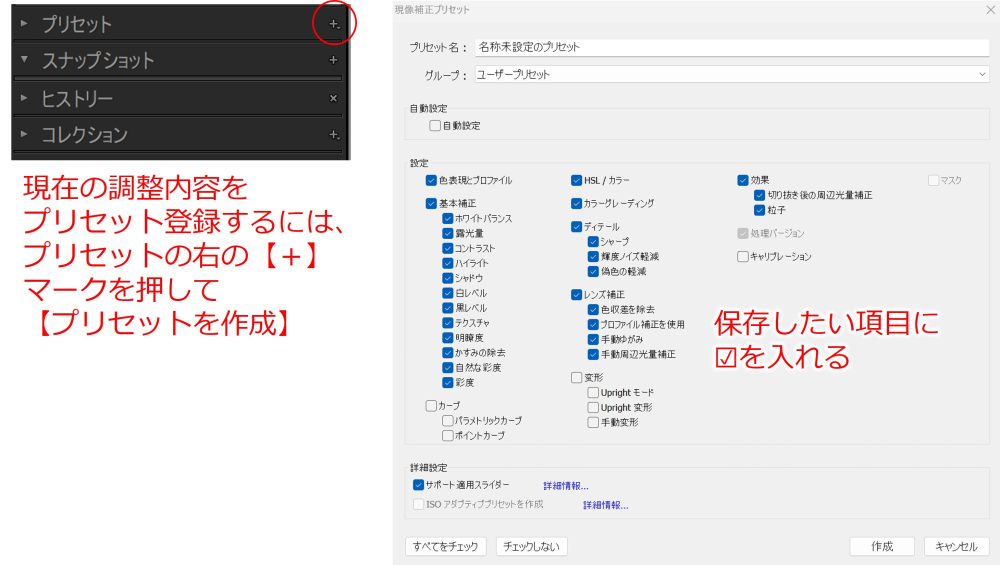Open 詳細情報 link beside サポート適用スライダー
The width and height of the screenshot is (1000, 565).
[x=565, y=486]
